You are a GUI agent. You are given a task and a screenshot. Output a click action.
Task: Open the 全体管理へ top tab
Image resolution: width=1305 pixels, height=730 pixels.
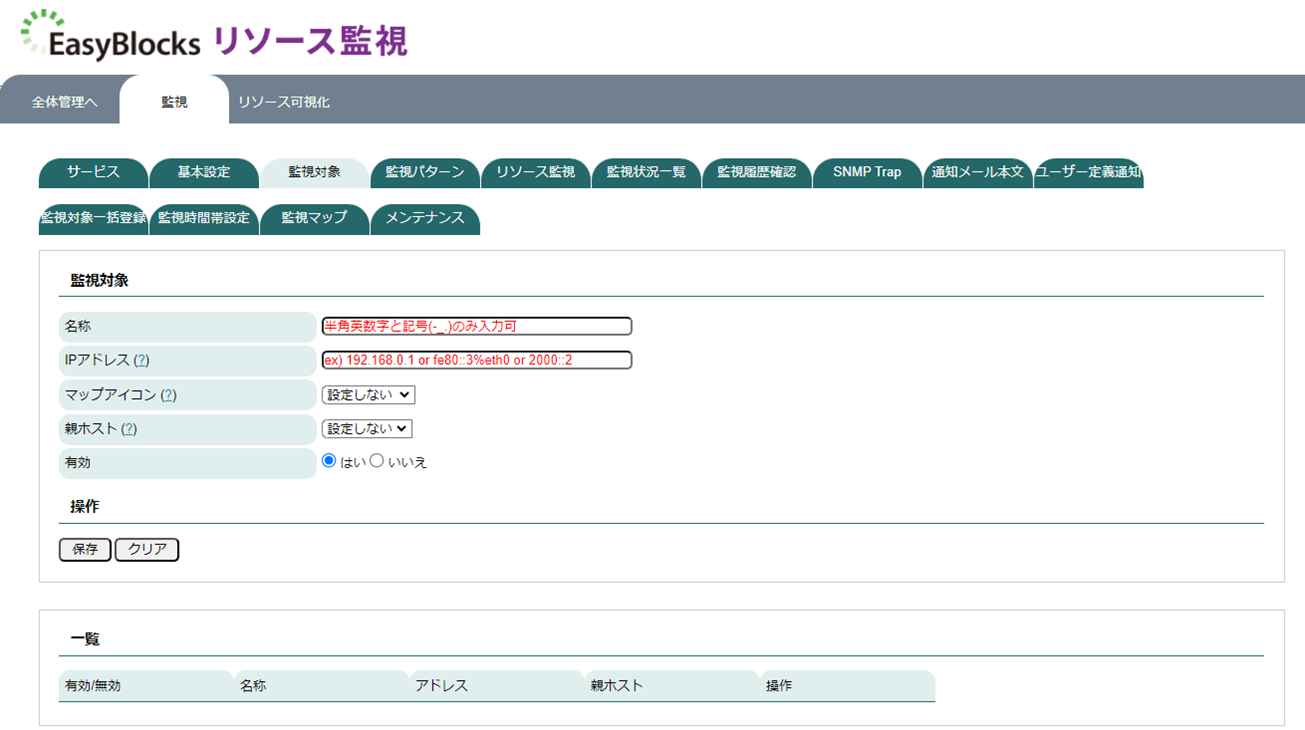[x=64, y=102]
